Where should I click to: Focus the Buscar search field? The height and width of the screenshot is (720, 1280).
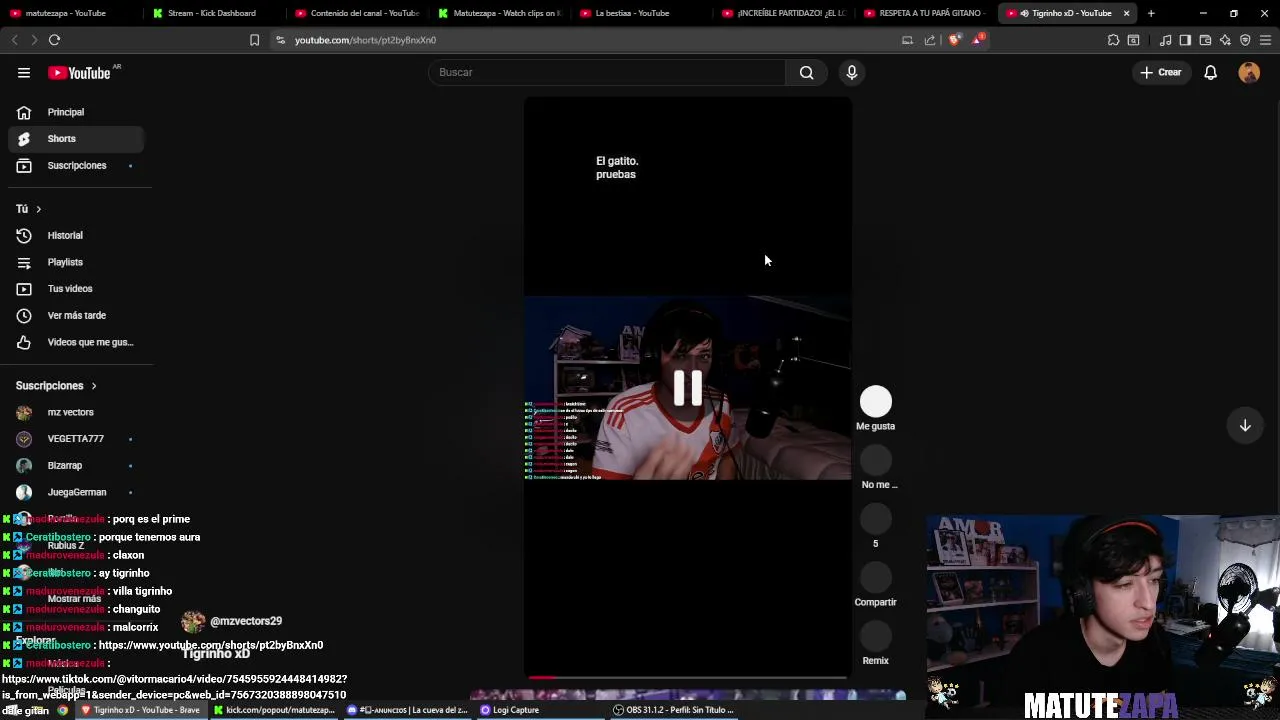(608, 72)
